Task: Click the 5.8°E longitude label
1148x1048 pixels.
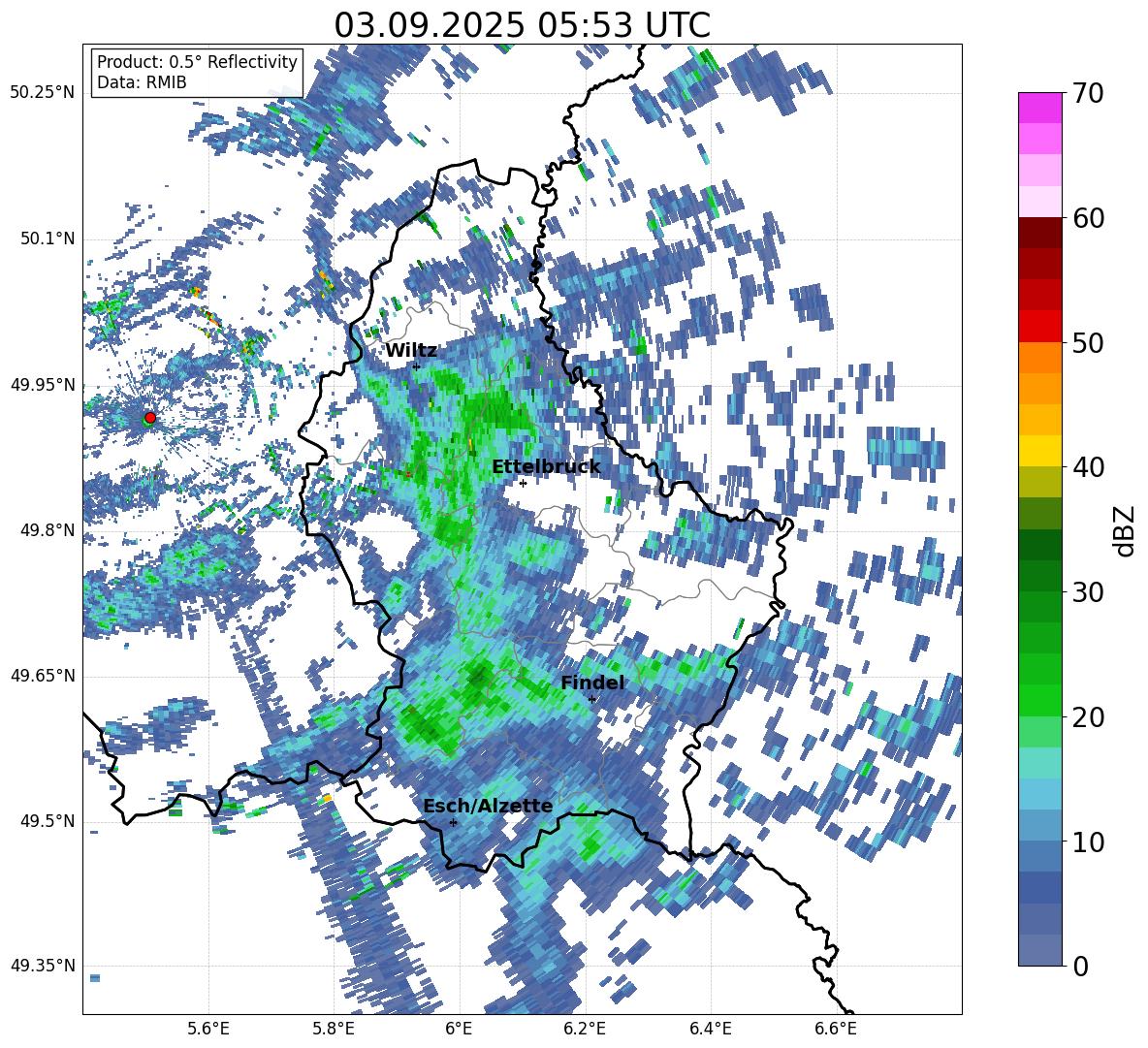Action: point(334,1029)
